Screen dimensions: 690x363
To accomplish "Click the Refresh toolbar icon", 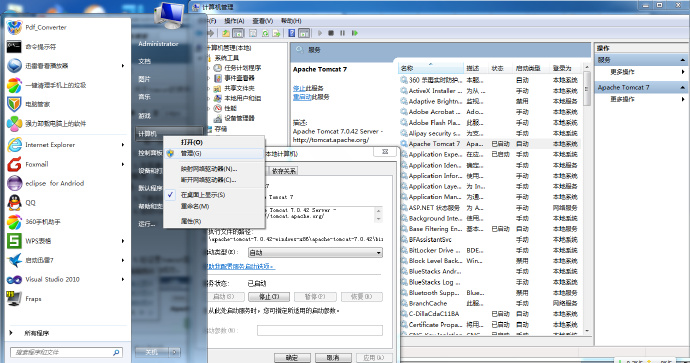I will coord(265,33).
